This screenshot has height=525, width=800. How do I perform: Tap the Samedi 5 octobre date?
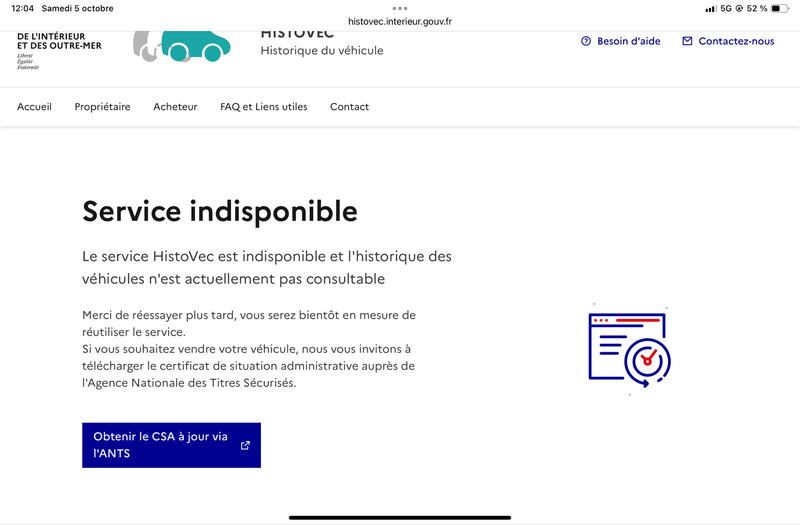pos(78,8)
